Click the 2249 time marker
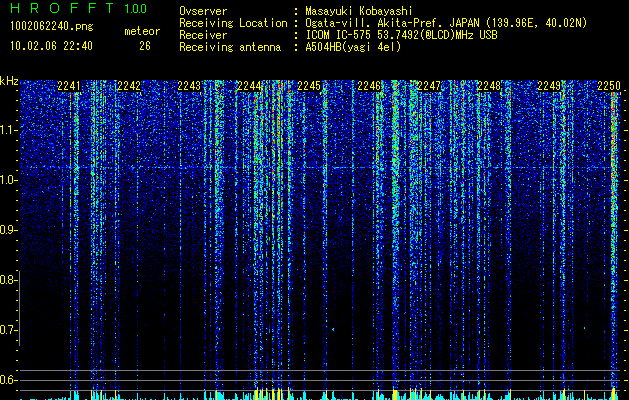Viewport: 629px width, 400px height. click(549, 86)
